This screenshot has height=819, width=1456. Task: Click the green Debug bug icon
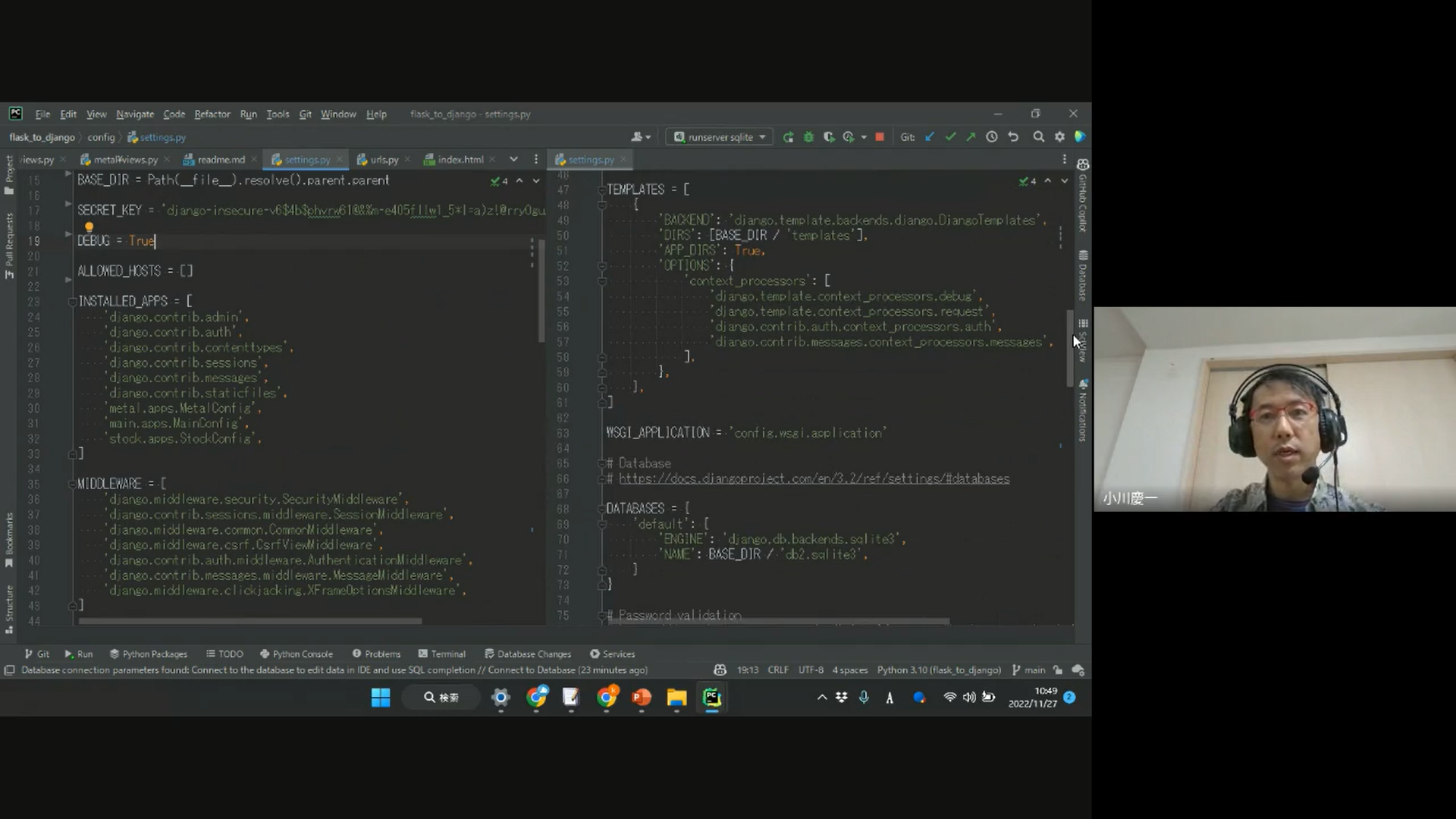(808, 137)
